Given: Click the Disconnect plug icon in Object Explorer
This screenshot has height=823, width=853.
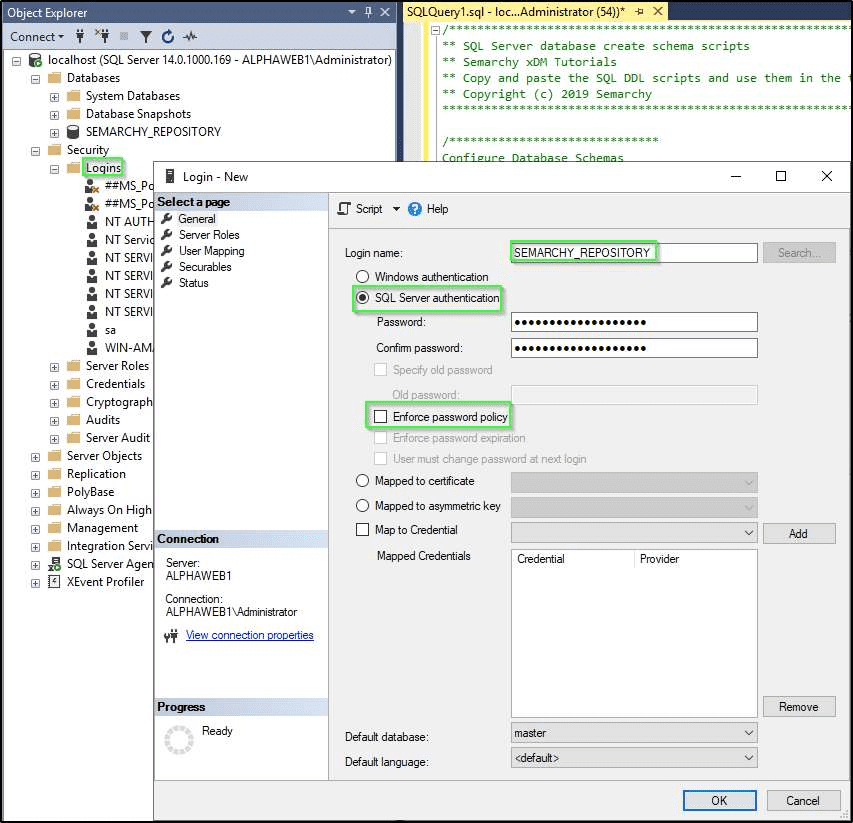Looking at the screenshot, I should (x=102, y=36).
